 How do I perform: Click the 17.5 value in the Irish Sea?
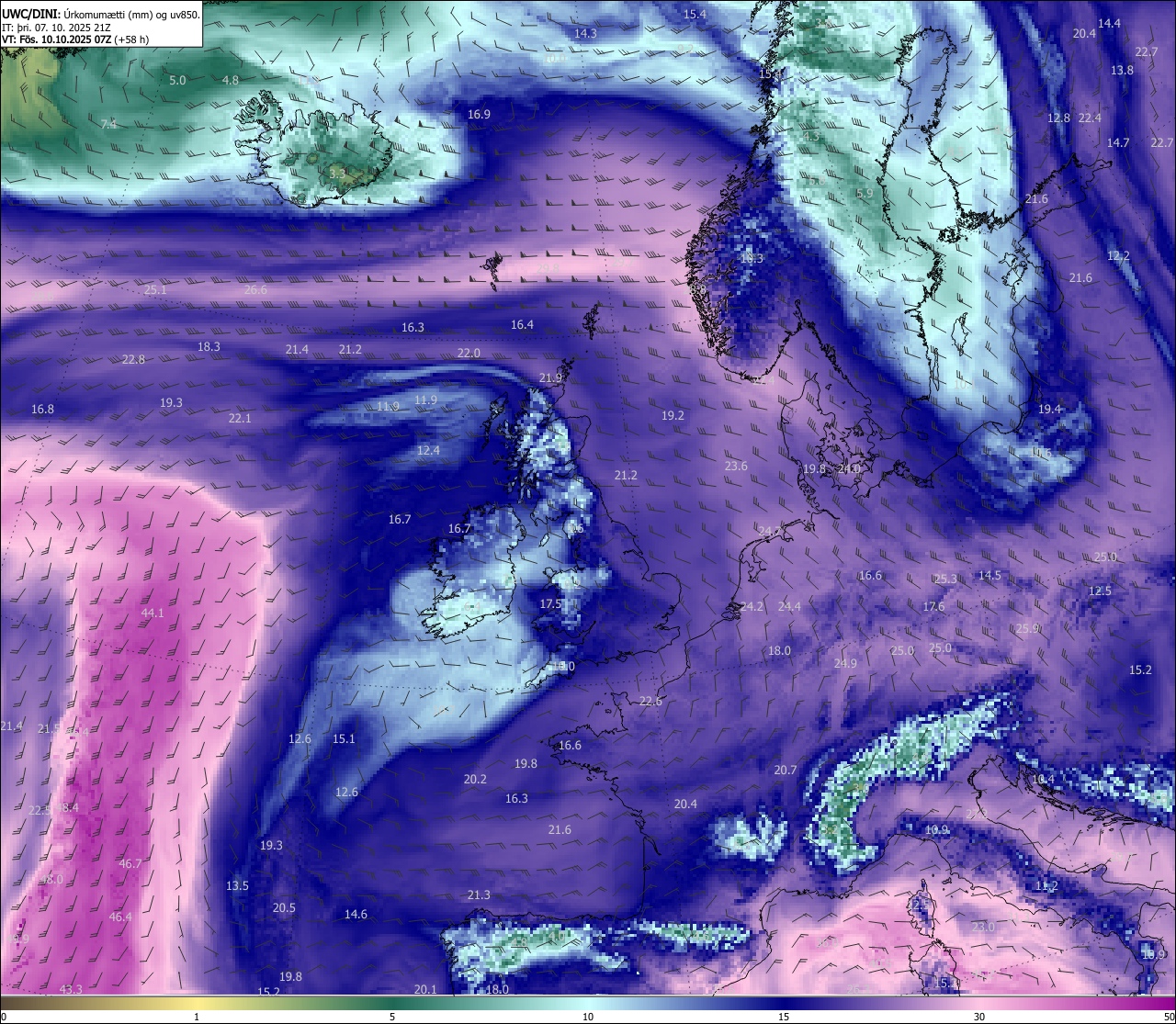pos(551,603)
